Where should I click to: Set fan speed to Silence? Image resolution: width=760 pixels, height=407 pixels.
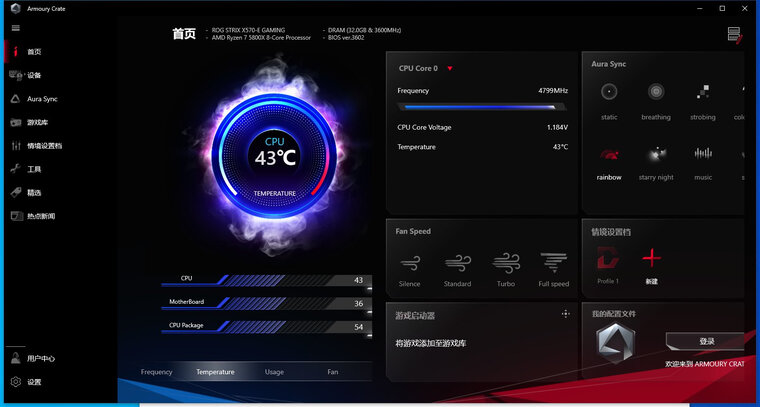(x=410, y=270)
